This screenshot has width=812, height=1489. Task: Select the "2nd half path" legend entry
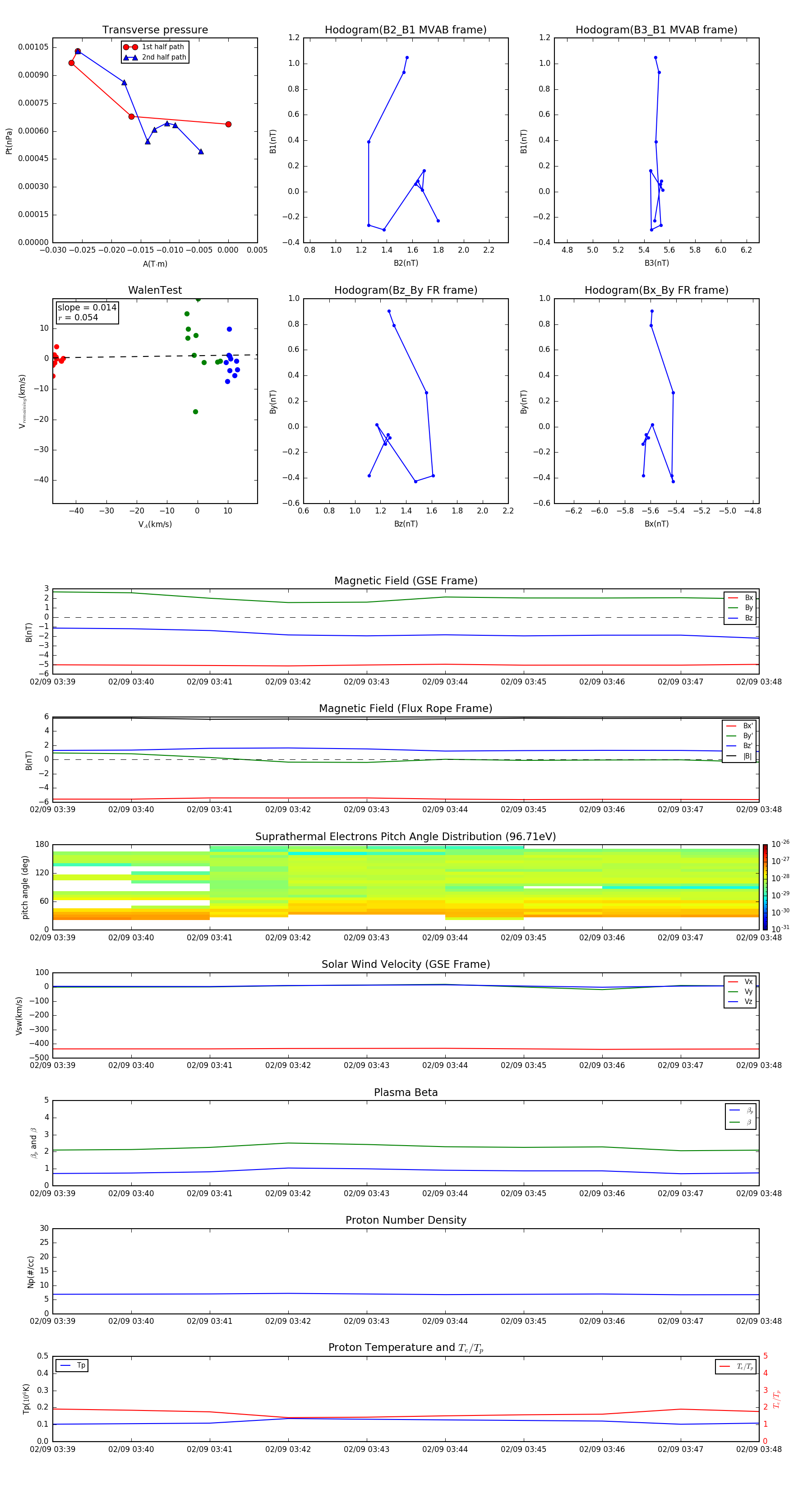pyautogui.click(x=154, y=57)
